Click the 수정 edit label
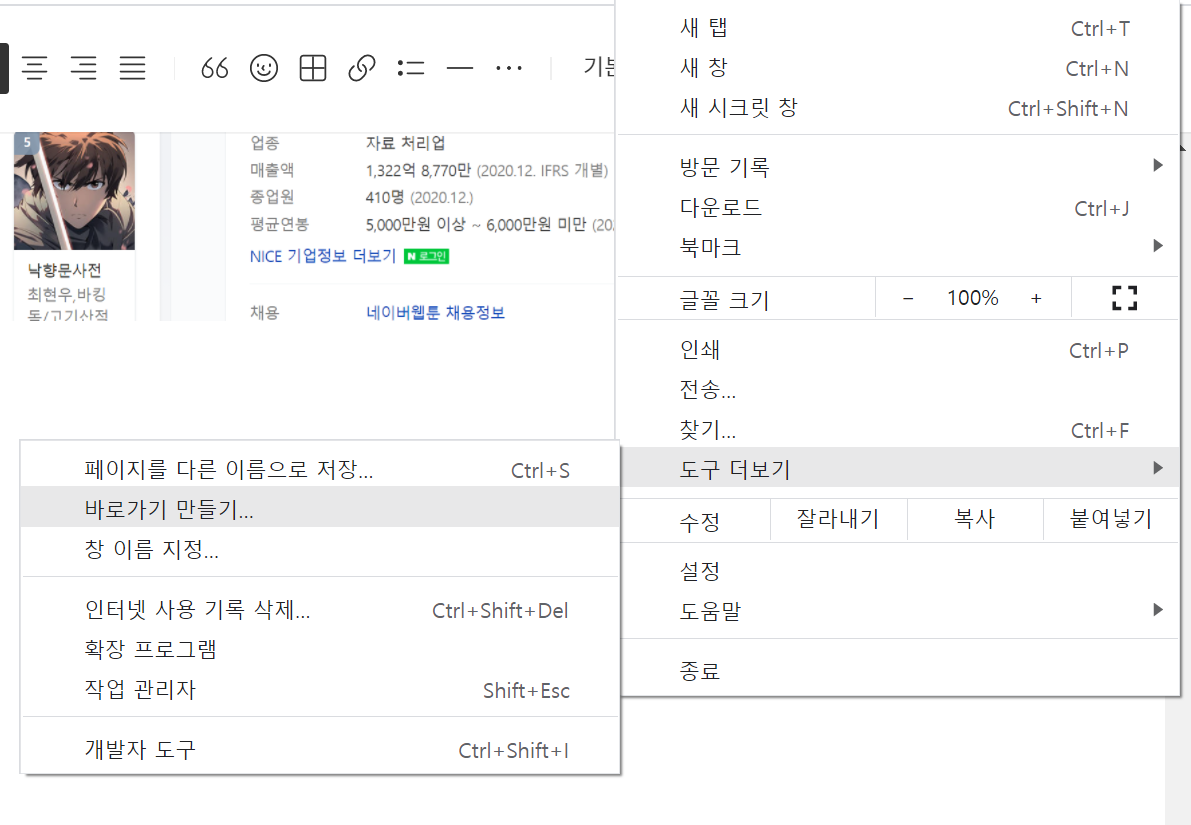Image resolution: width=1191 pixels, height=825 pixels. 700,522
